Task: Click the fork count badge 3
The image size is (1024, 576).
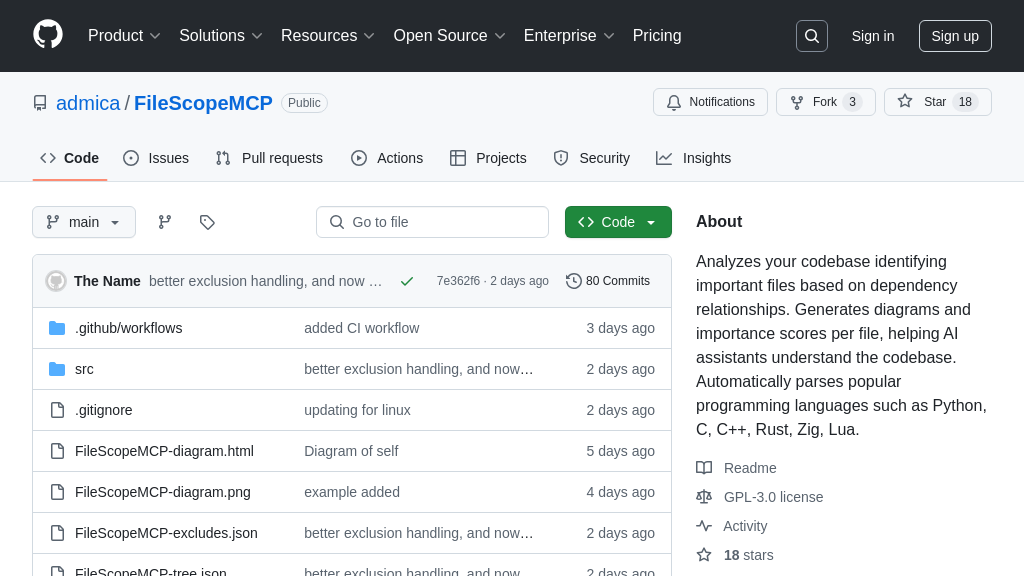Action: point(852,103)
